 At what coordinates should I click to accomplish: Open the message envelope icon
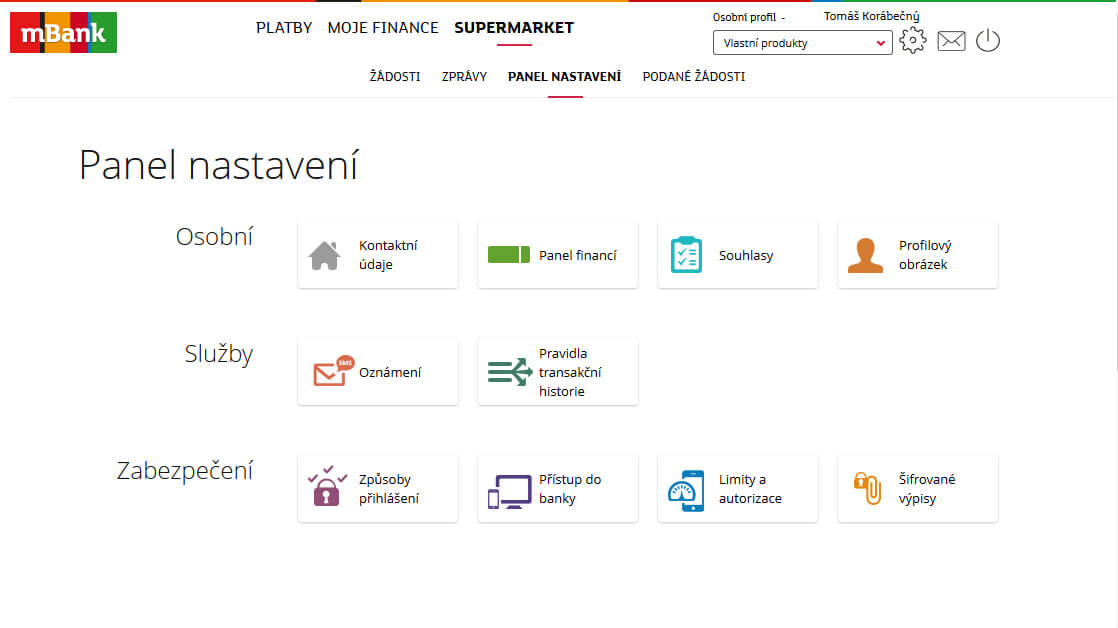pyautogui.click(x=951, y=41)
